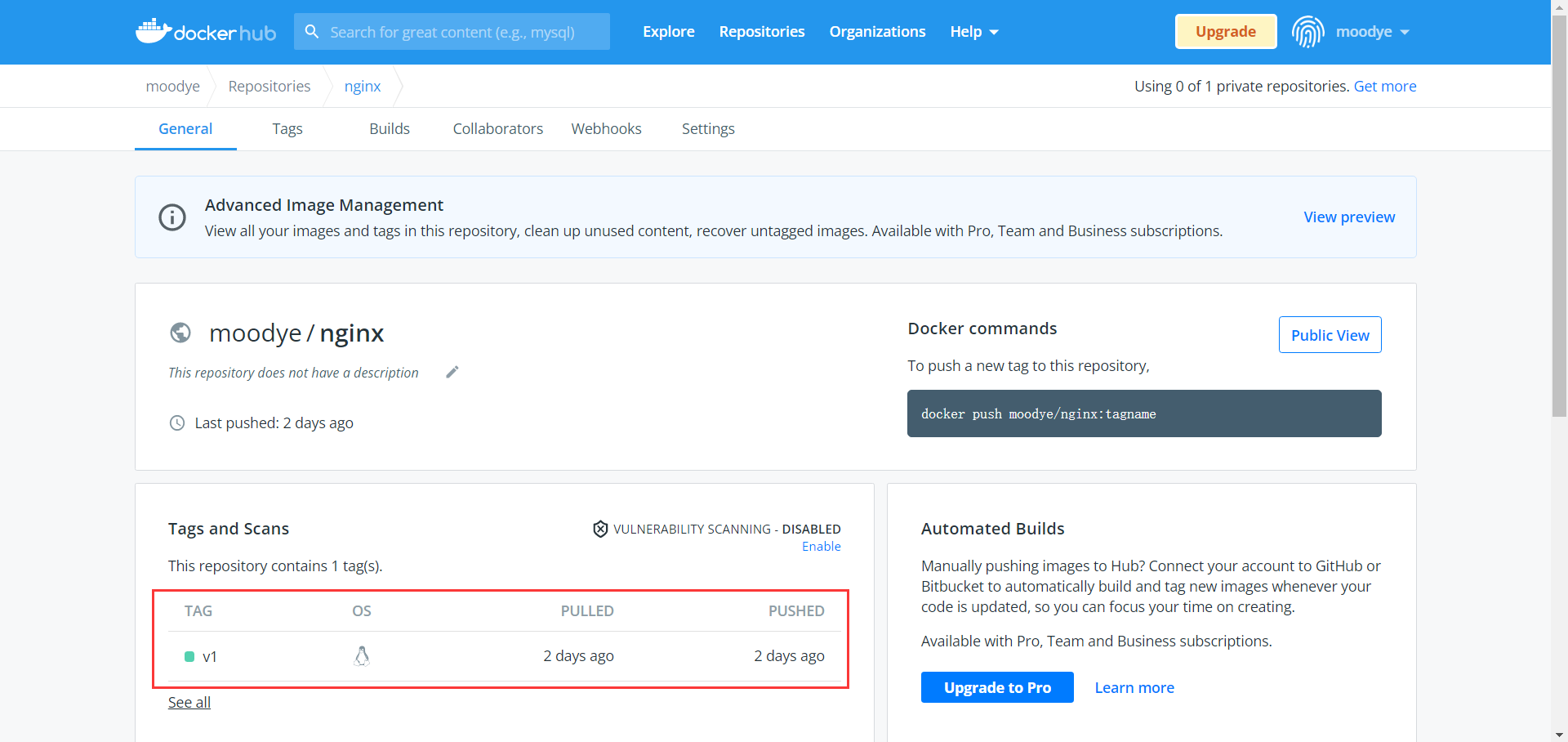The height and width of the screenshot is (742, 1568).
Task: Open the Help dropdown menu
Action: click(x=973, y=31)
